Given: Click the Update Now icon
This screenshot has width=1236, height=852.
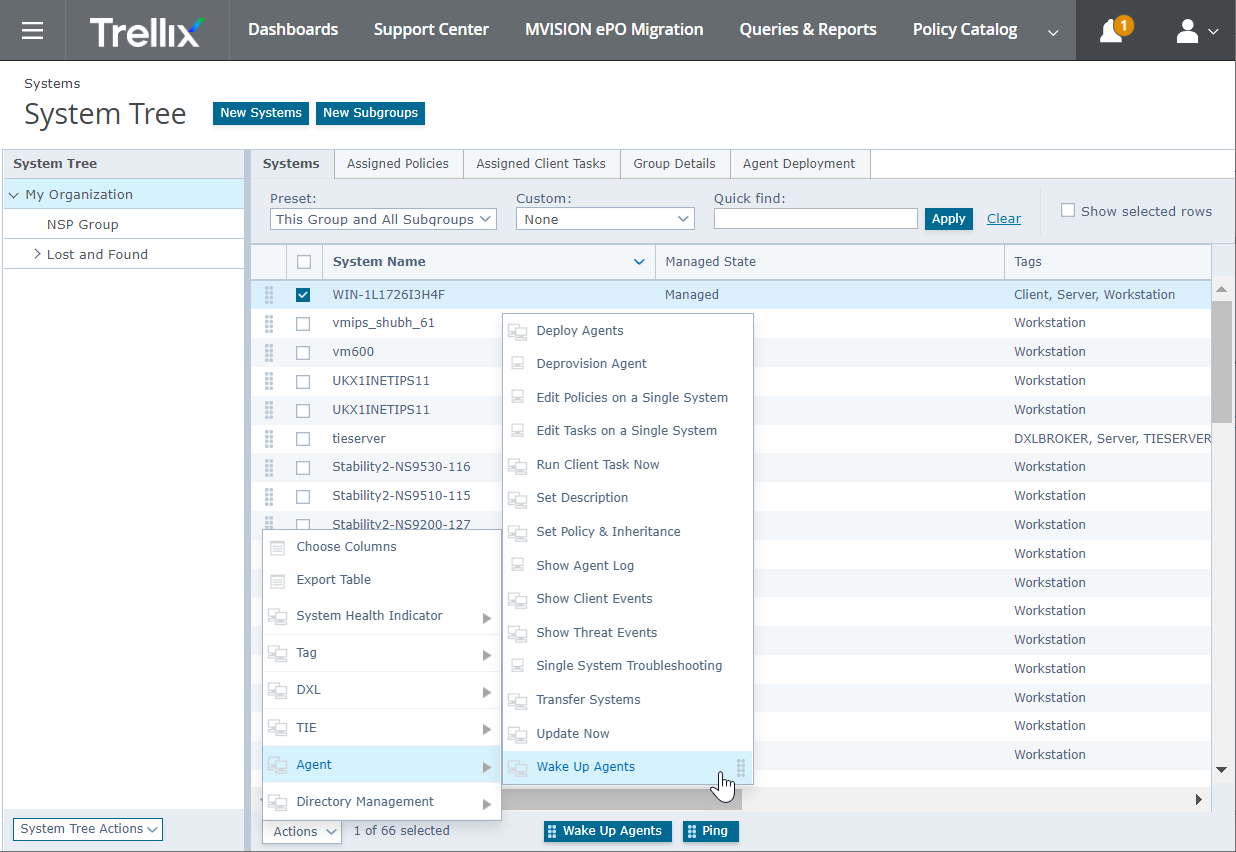Looking at the screenshot, I should pos(517,734).
